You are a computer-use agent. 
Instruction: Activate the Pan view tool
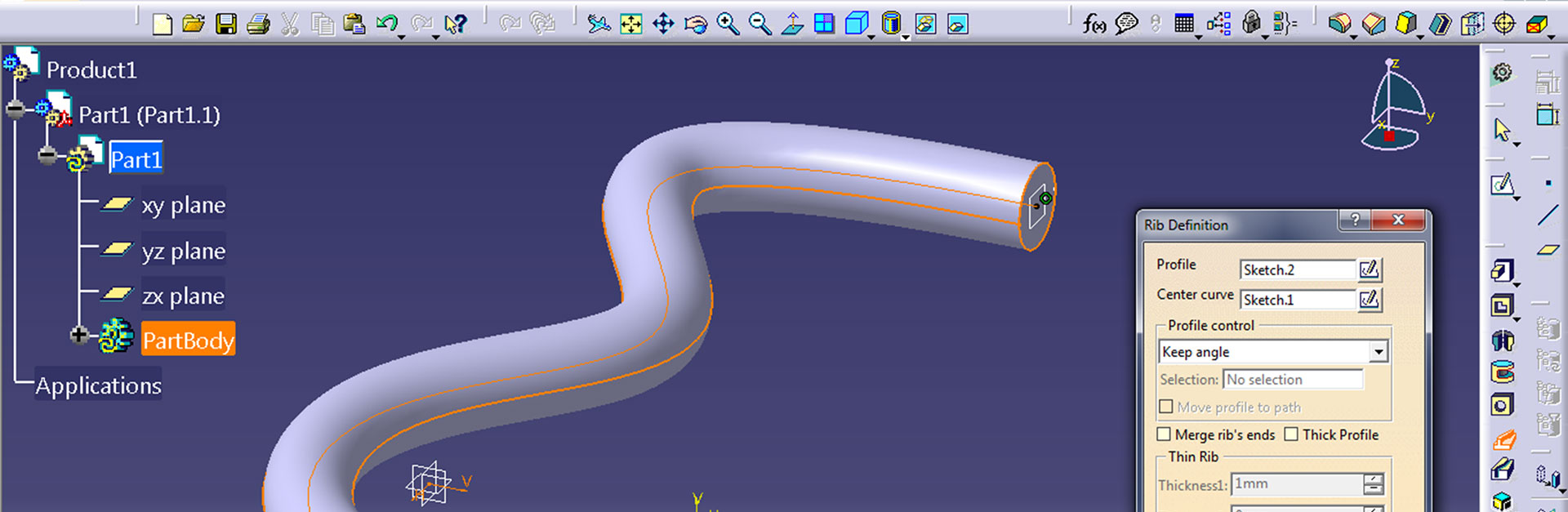click(663, 24)
